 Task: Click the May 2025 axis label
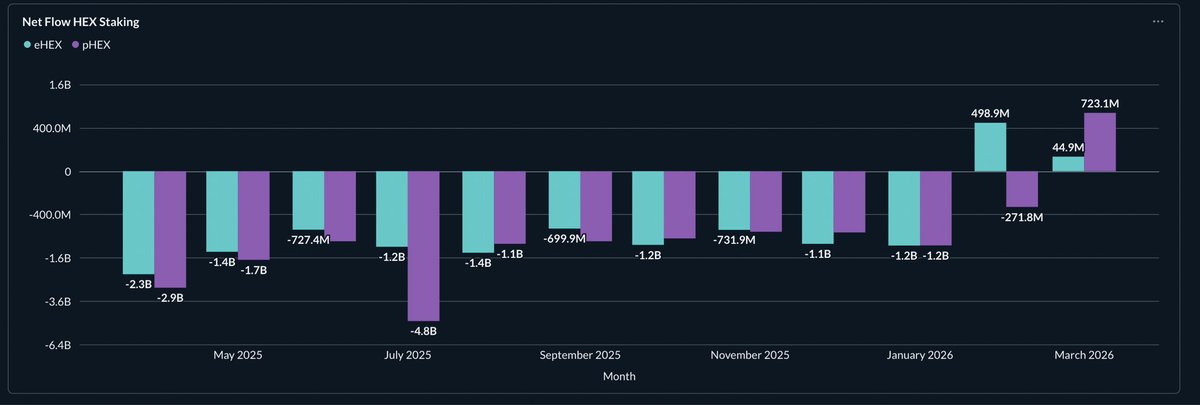pyautogui.click(x=238, y=356)
